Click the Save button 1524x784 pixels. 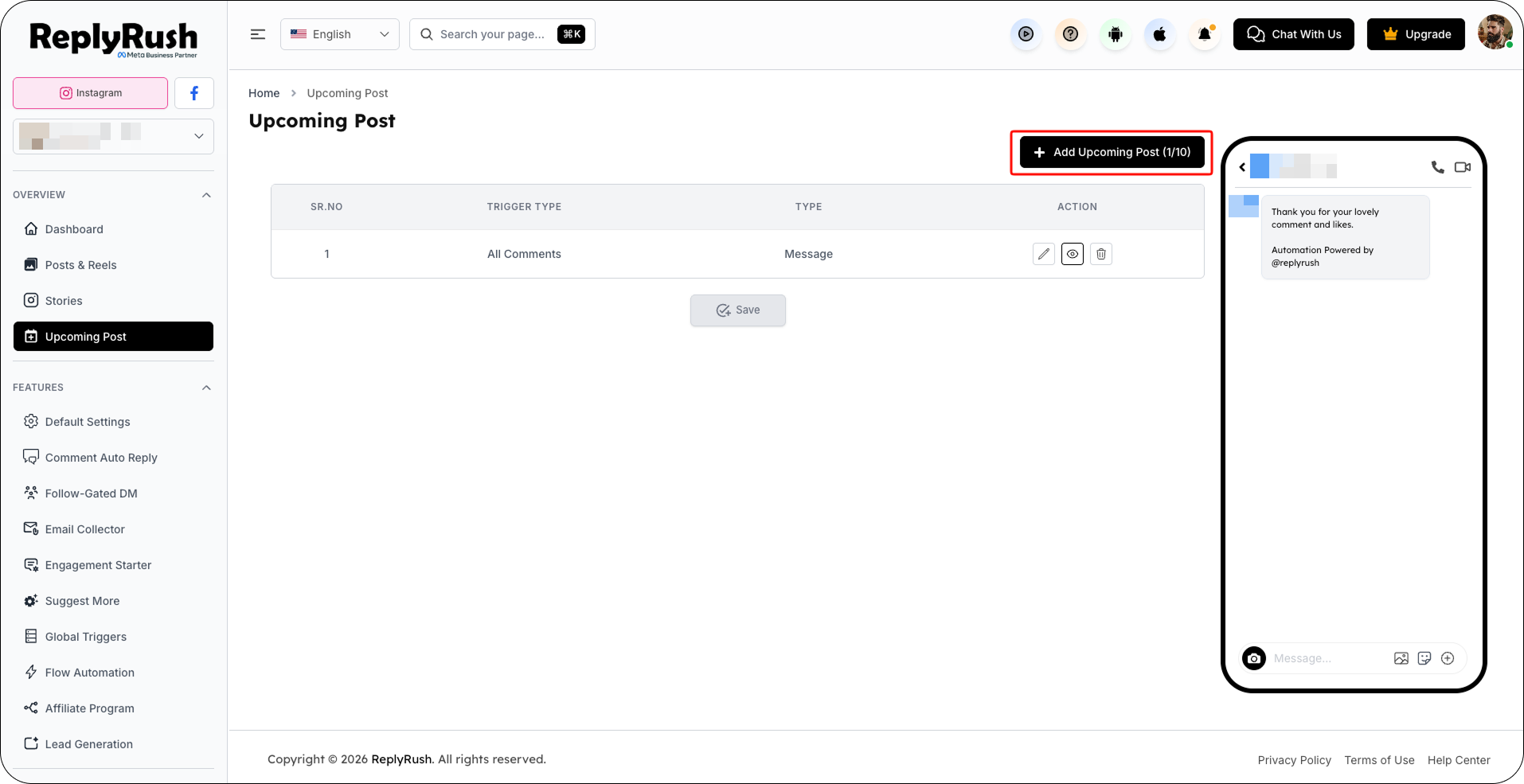pyautogui.click(x=738, y=310)
